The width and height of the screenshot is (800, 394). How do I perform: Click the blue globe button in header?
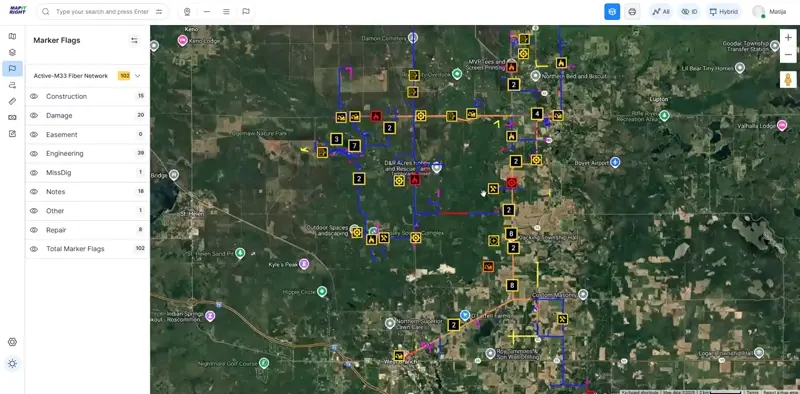pos(612,11)
